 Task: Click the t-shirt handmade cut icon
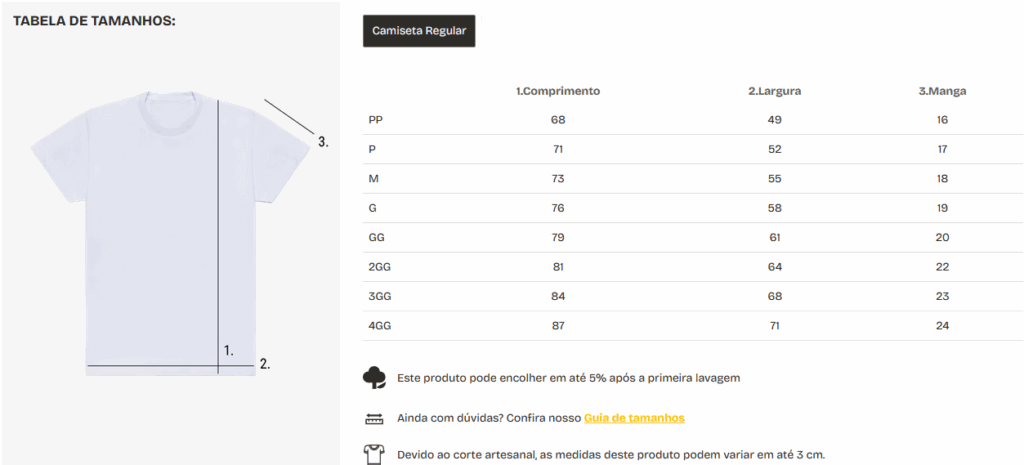pyautogui.click(x=374, y=454)
